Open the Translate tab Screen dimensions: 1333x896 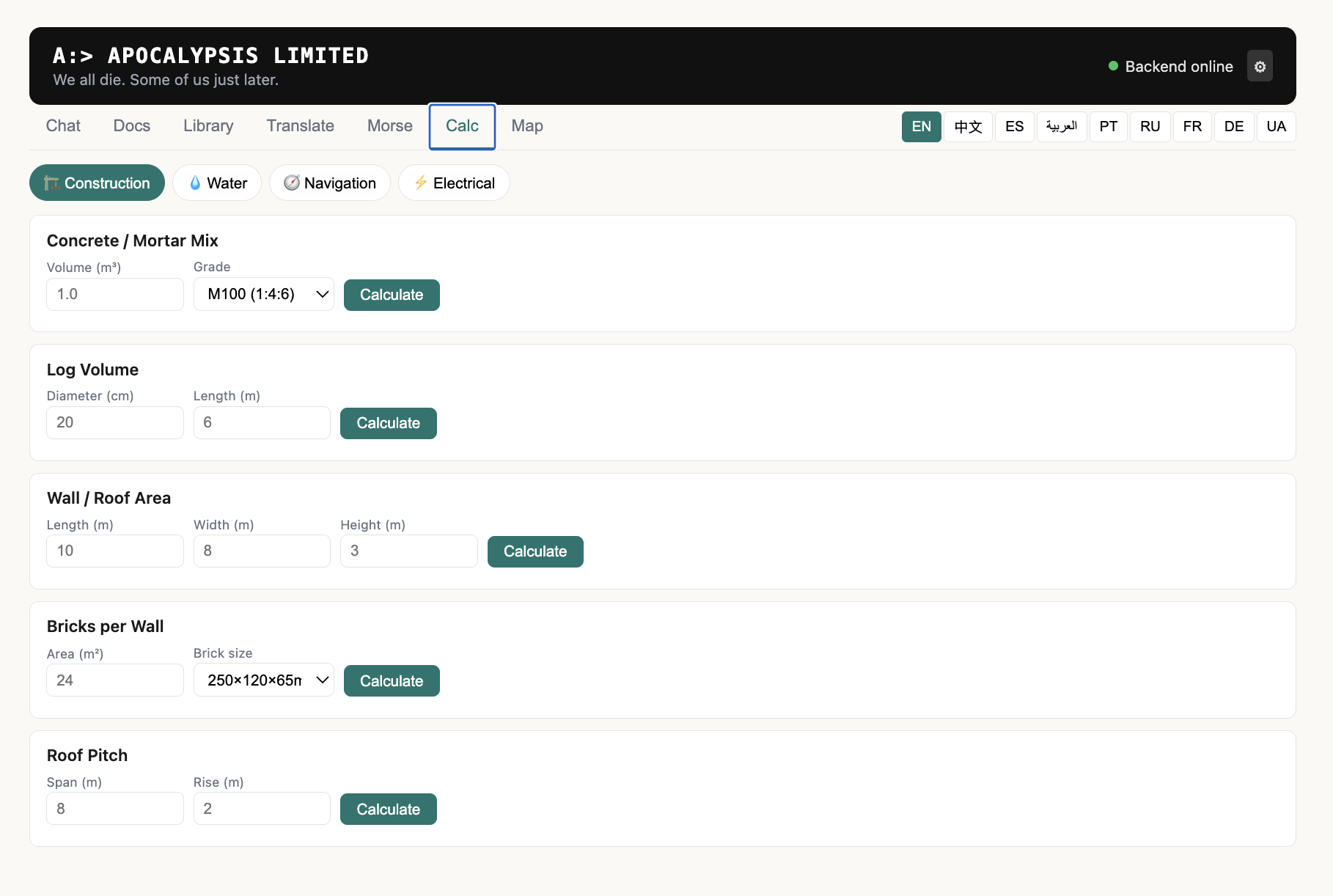pos(300,126)
